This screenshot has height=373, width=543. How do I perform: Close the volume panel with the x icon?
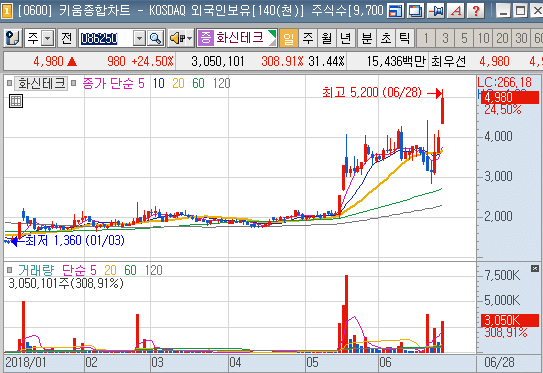click(x=535, y=268)
